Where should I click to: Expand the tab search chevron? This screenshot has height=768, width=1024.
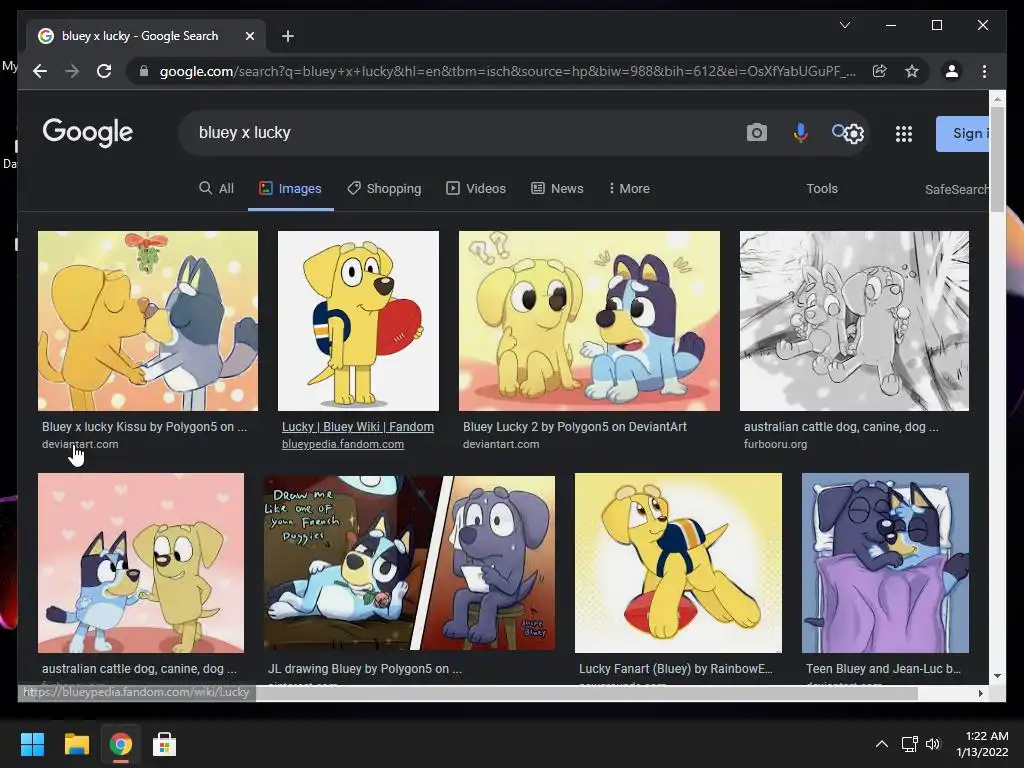[x=844, y=25]
